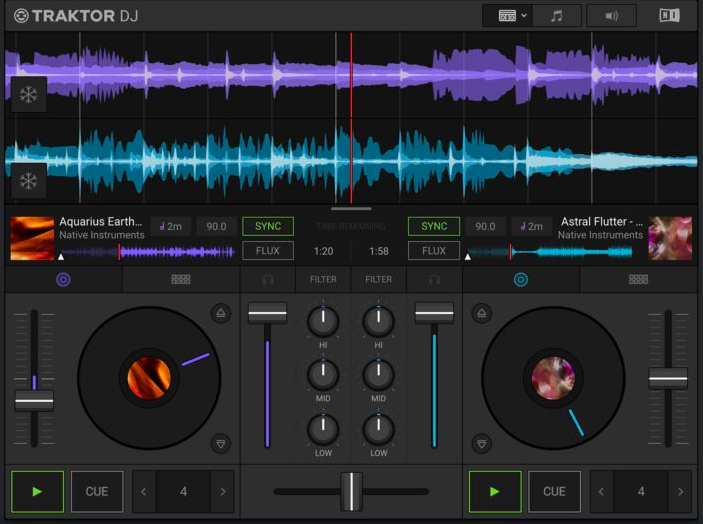Click left channel MID knob
Screen dimensions: 703x524
click(x=323, y=375)
